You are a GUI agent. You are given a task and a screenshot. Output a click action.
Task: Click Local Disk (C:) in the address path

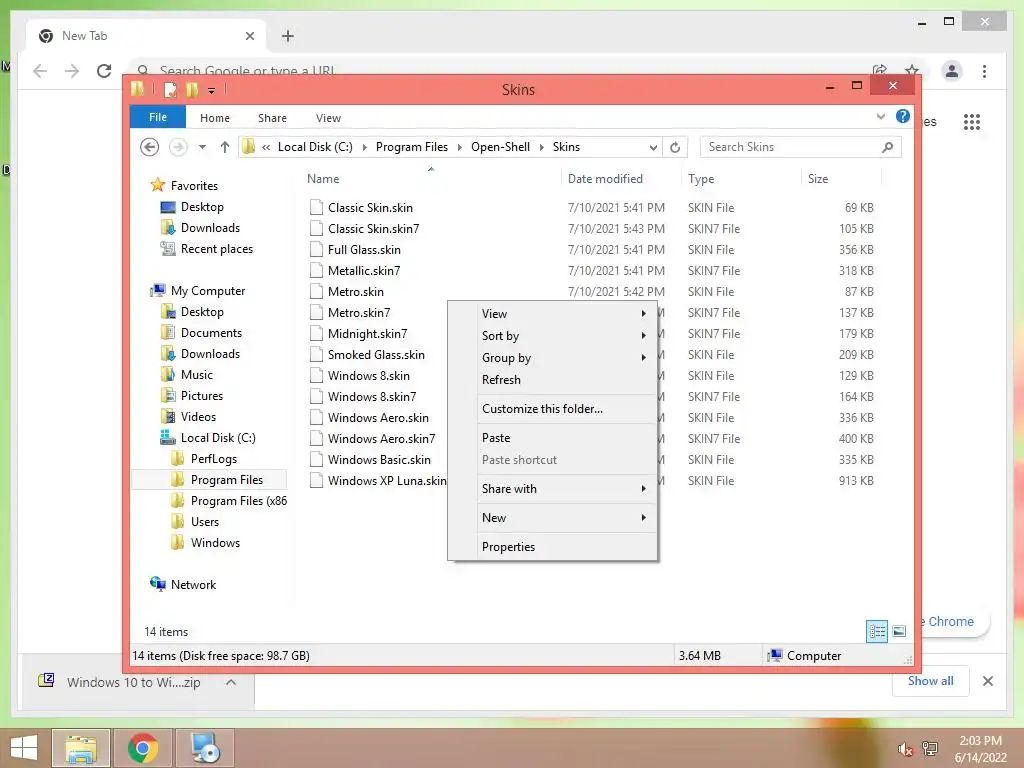click(x=315, y=147)
